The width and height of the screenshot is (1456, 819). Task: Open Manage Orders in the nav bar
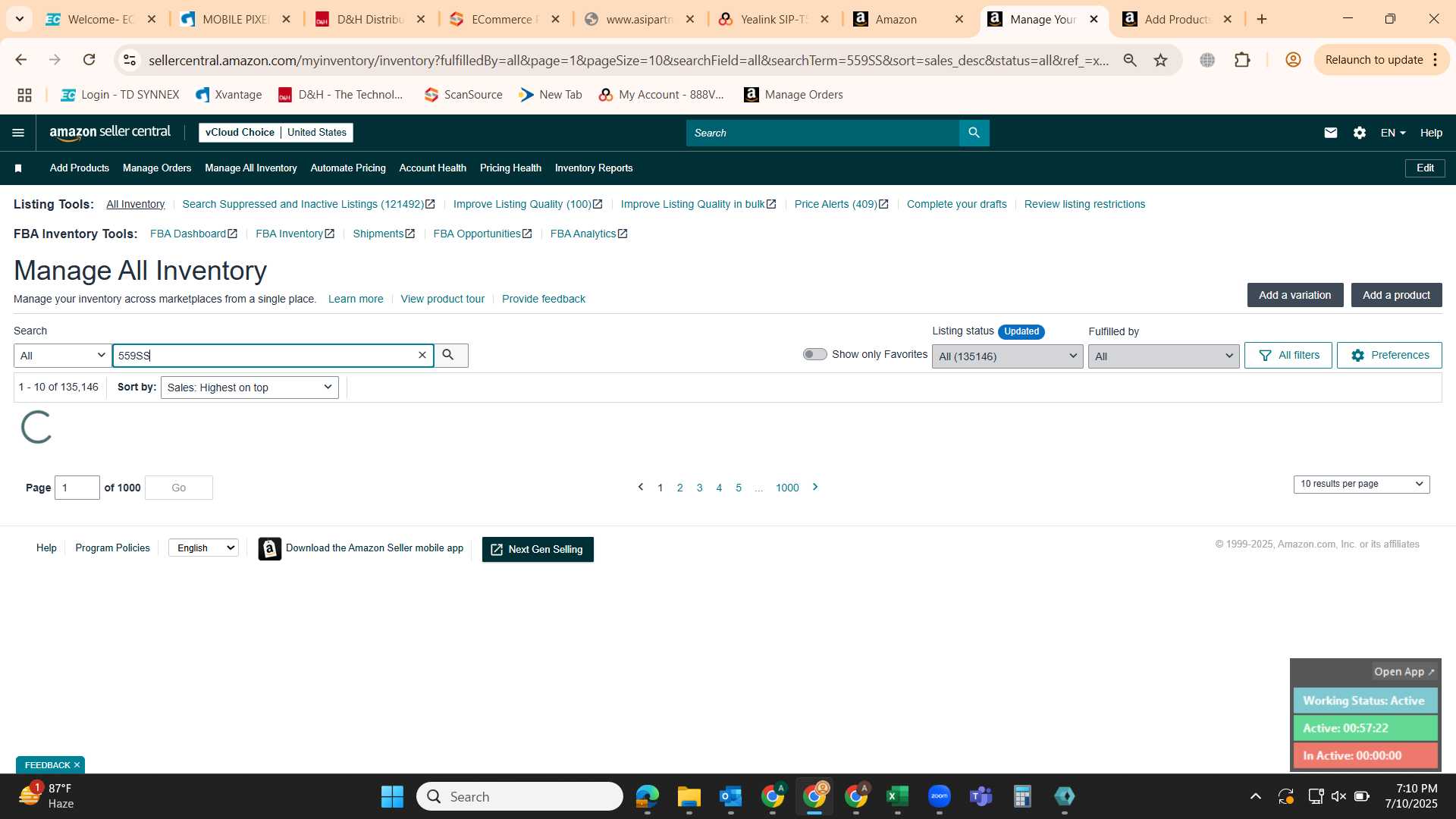(x=157, y=168)
